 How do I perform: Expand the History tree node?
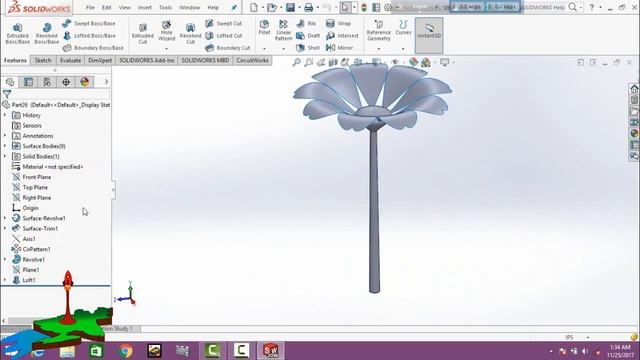(5, 115)
